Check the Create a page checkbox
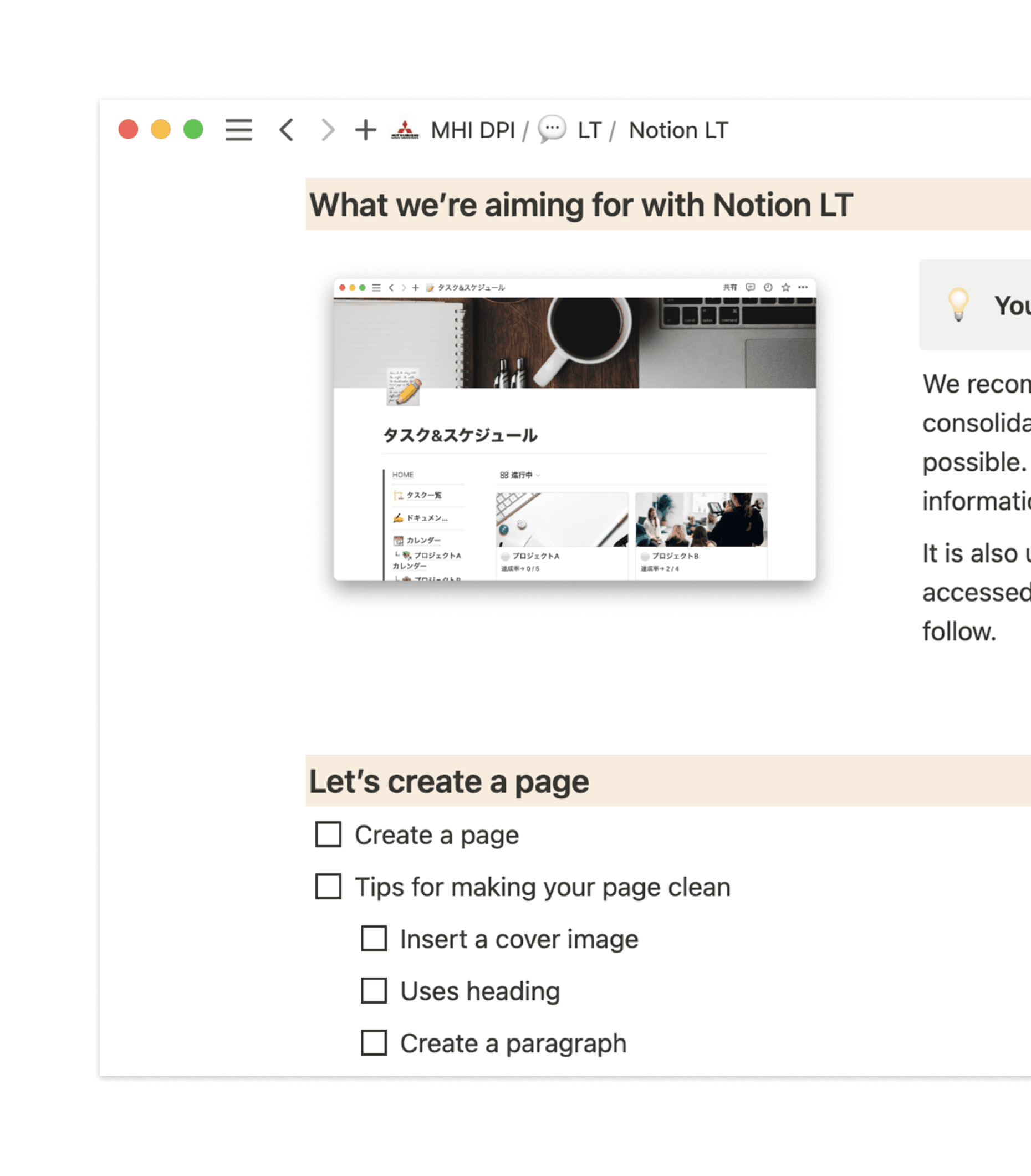Viewport: 1031px width, 1176px height. pos(330,835)
